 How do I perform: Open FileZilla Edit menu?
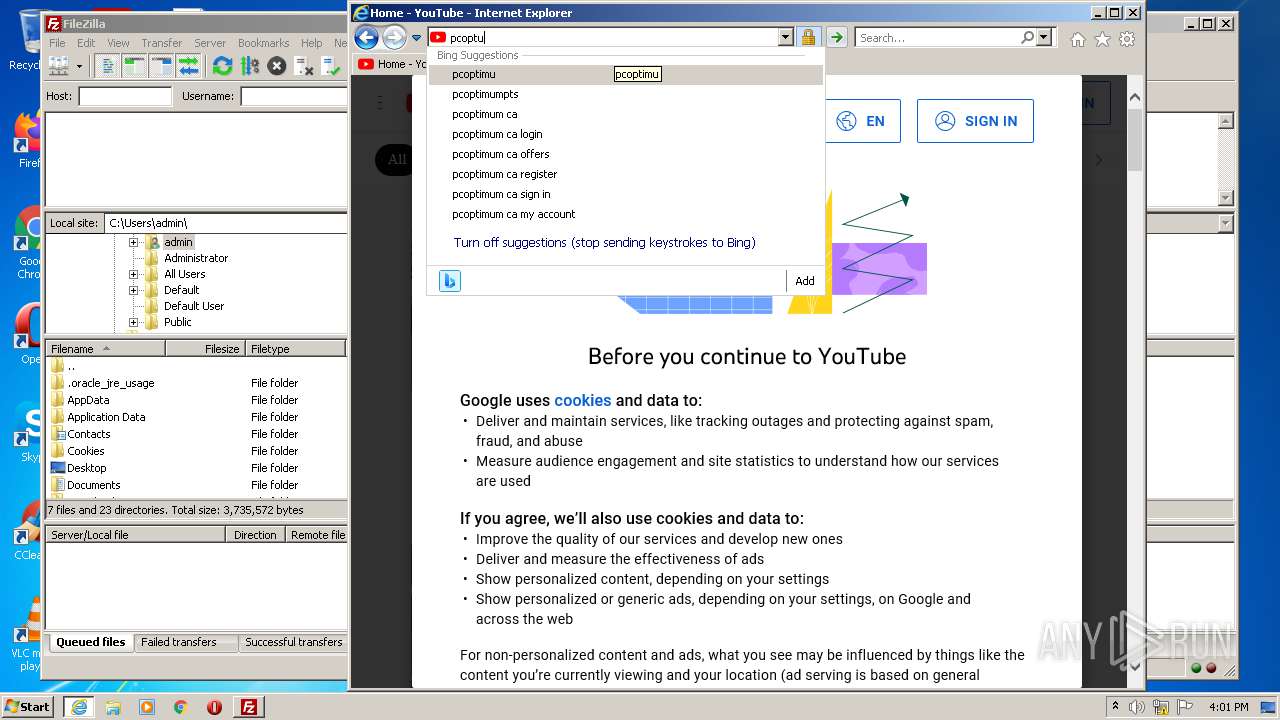coord(86,43)
